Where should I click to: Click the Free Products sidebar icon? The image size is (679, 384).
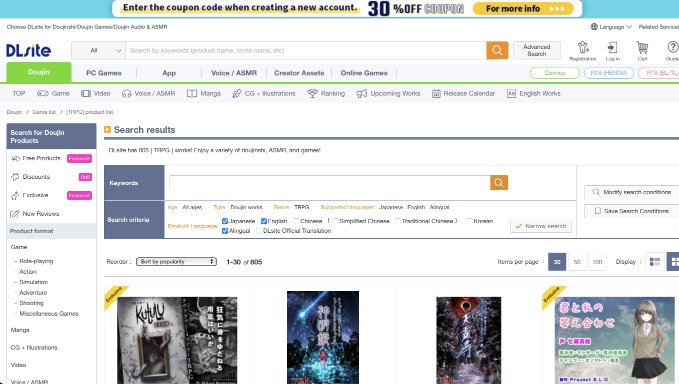(x=15, y=158)
